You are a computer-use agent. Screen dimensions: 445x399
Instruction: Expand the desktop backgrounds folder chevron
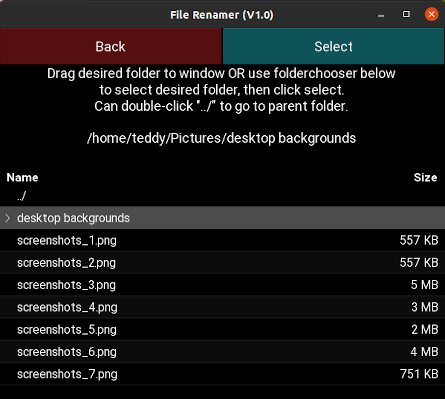pyautogui.click(x=8, y=218)
